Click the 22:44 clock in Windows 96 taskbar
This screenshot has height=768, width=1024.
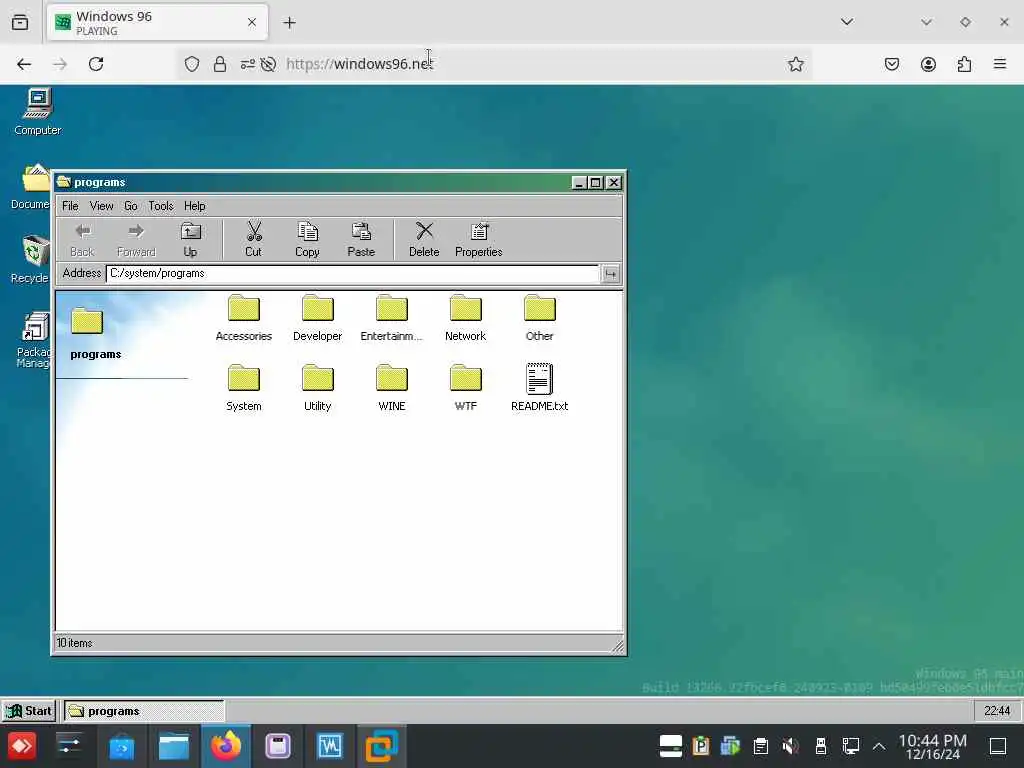point(997,711)
